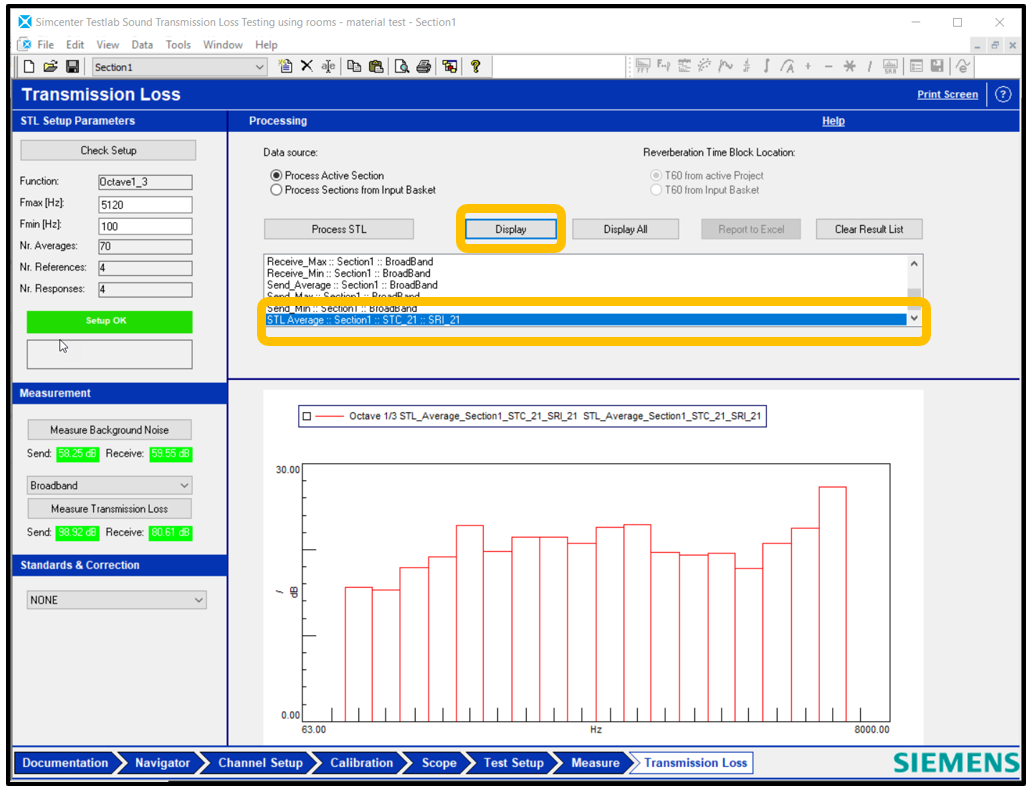Image resolution: width=1027 pixels, height=789 pixels.
Task: Save the project using the floppy disk icon
Action: [x=72, y=67]
